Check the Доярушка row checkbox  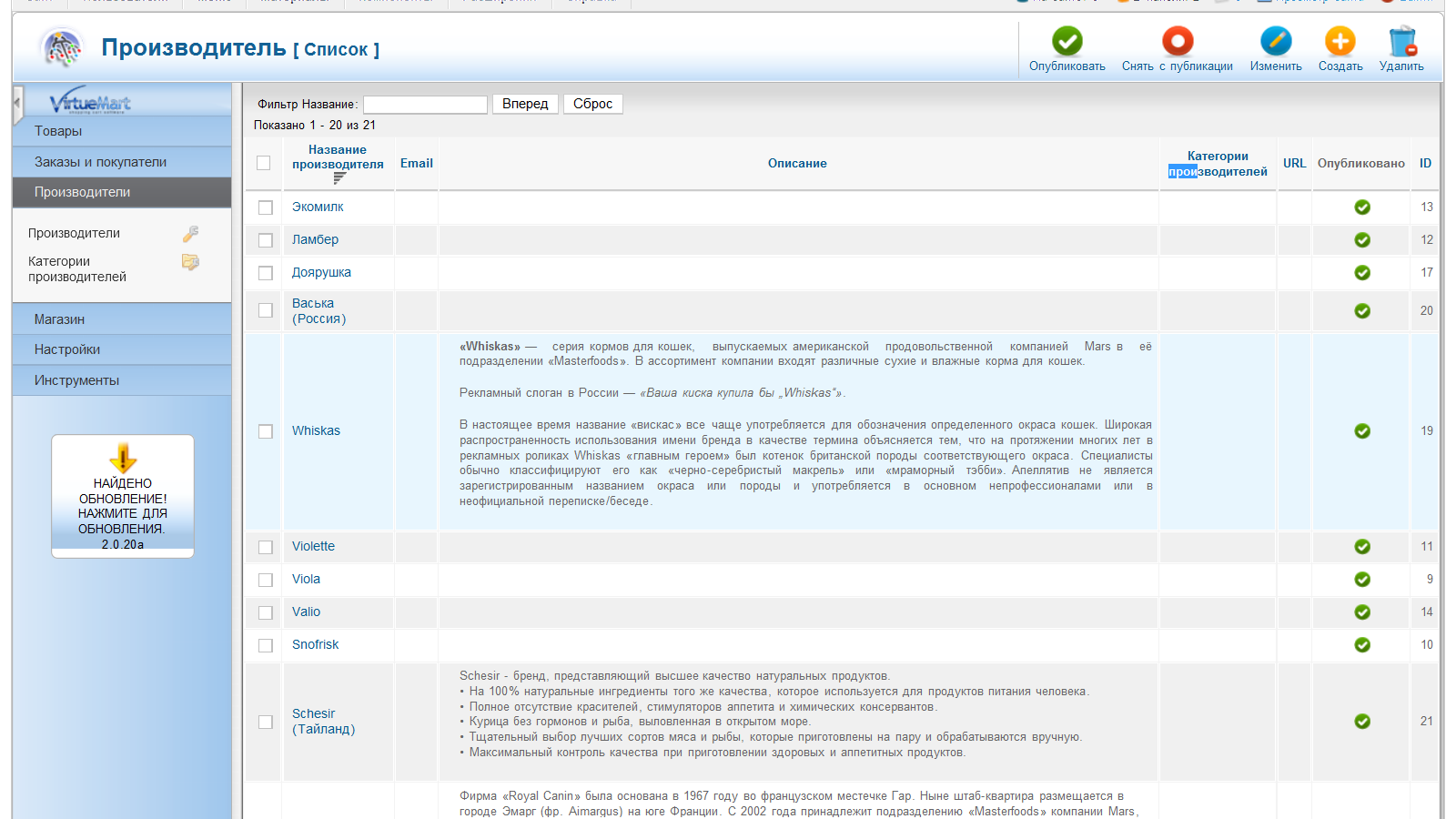click(x=266, y=273)
